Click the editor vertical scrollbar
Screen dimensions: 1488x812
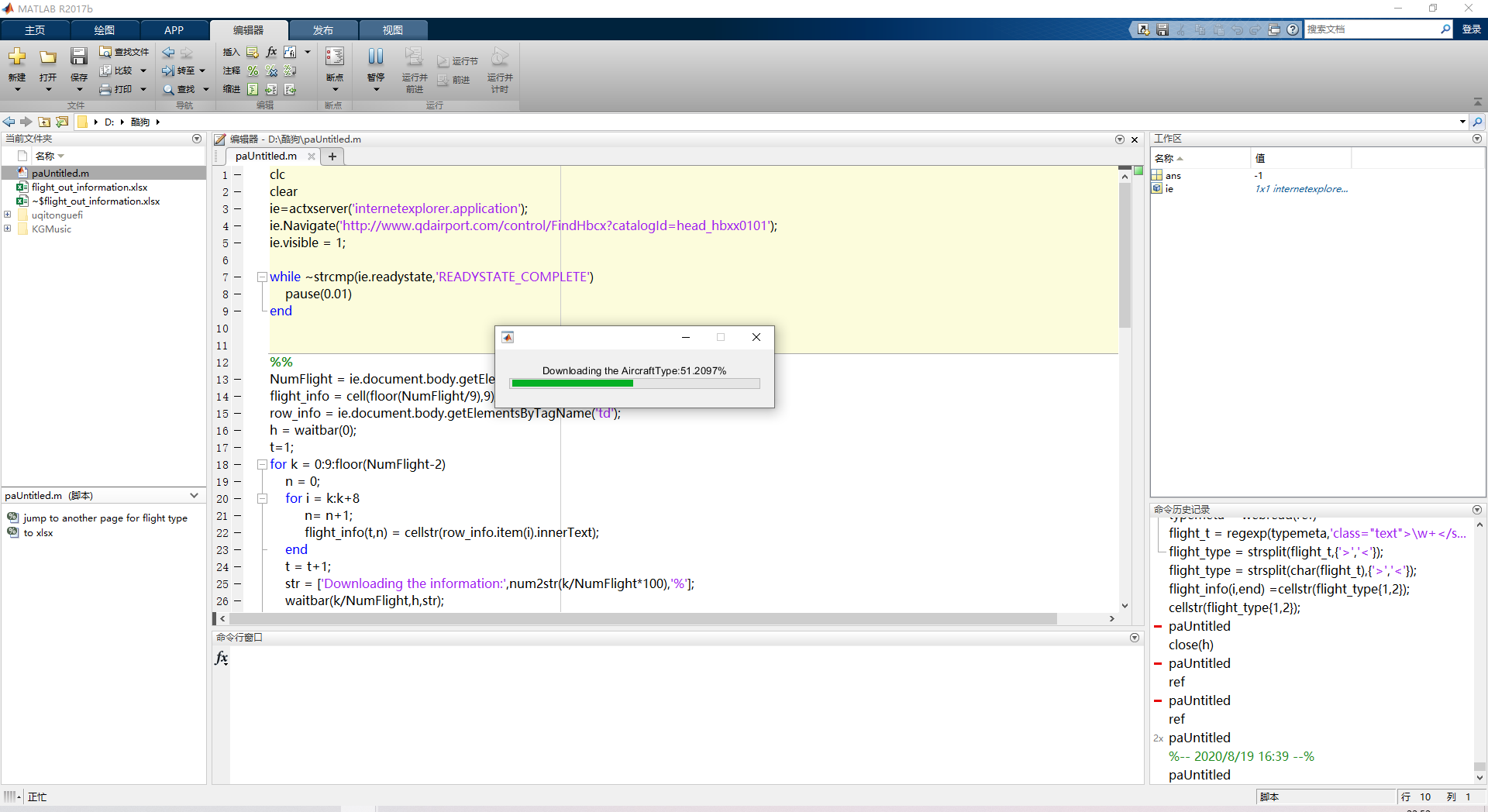[x=1125, y=256]
